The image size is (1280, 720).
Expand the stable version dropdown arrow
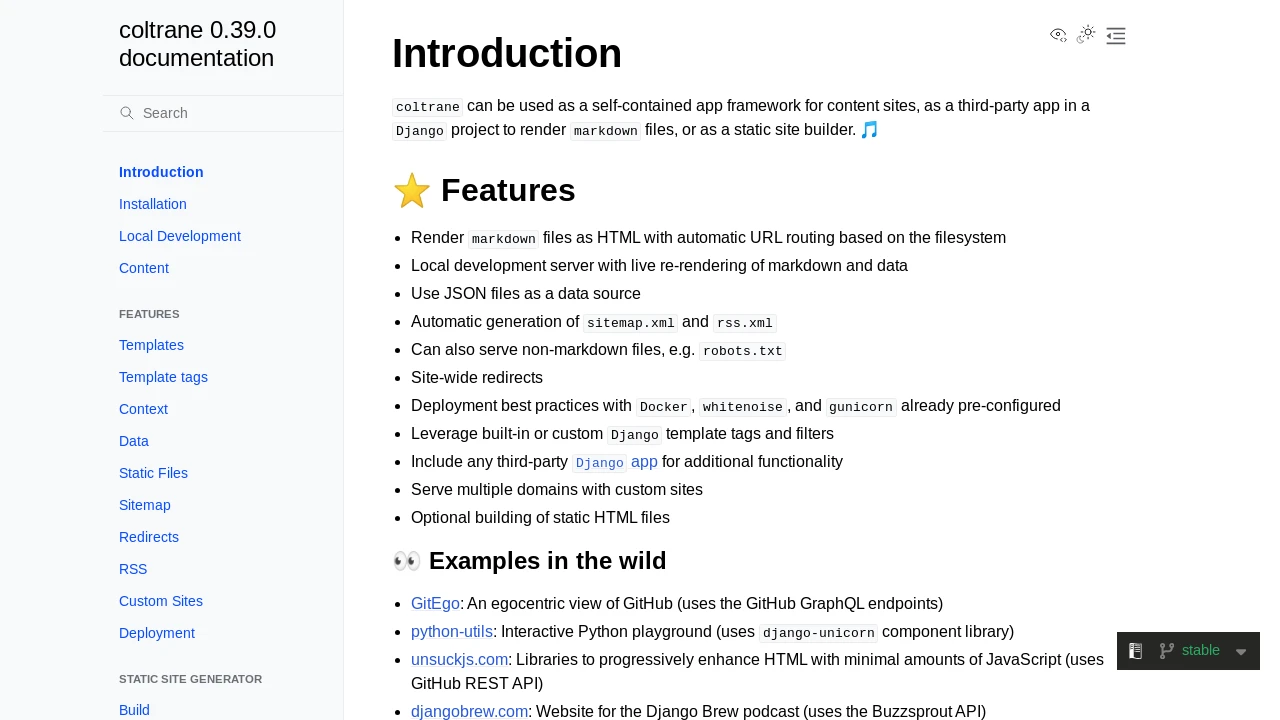[x=1241, y=652]
